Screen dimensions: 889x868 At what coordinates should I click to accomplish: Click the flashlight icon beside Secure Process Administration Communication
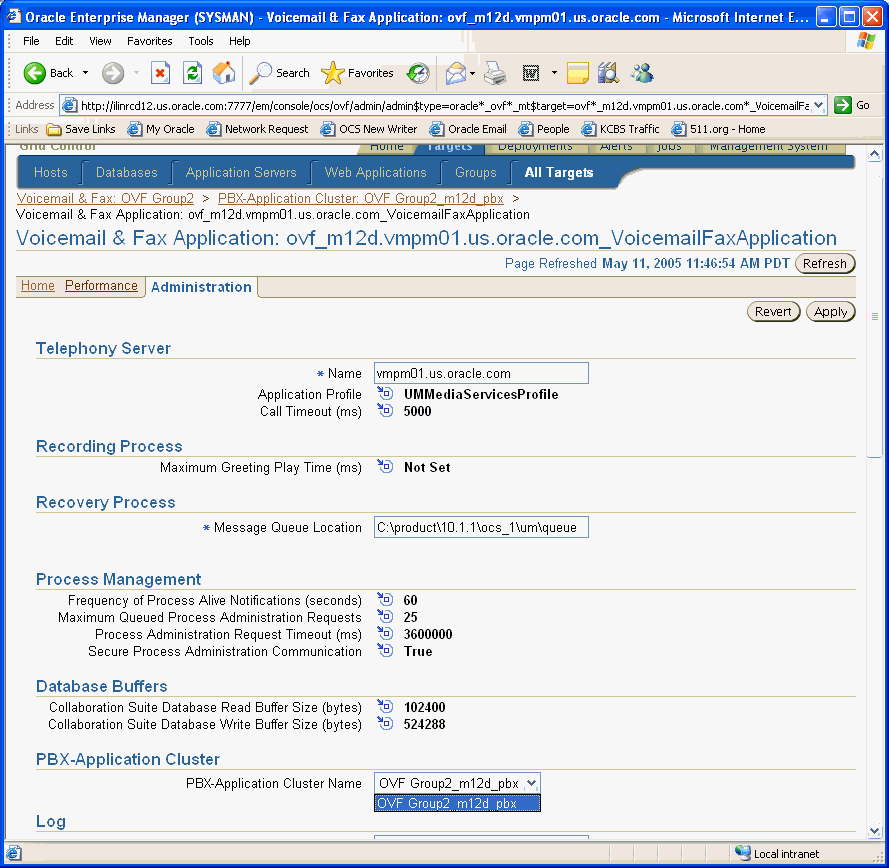click(x=386, y=650)
